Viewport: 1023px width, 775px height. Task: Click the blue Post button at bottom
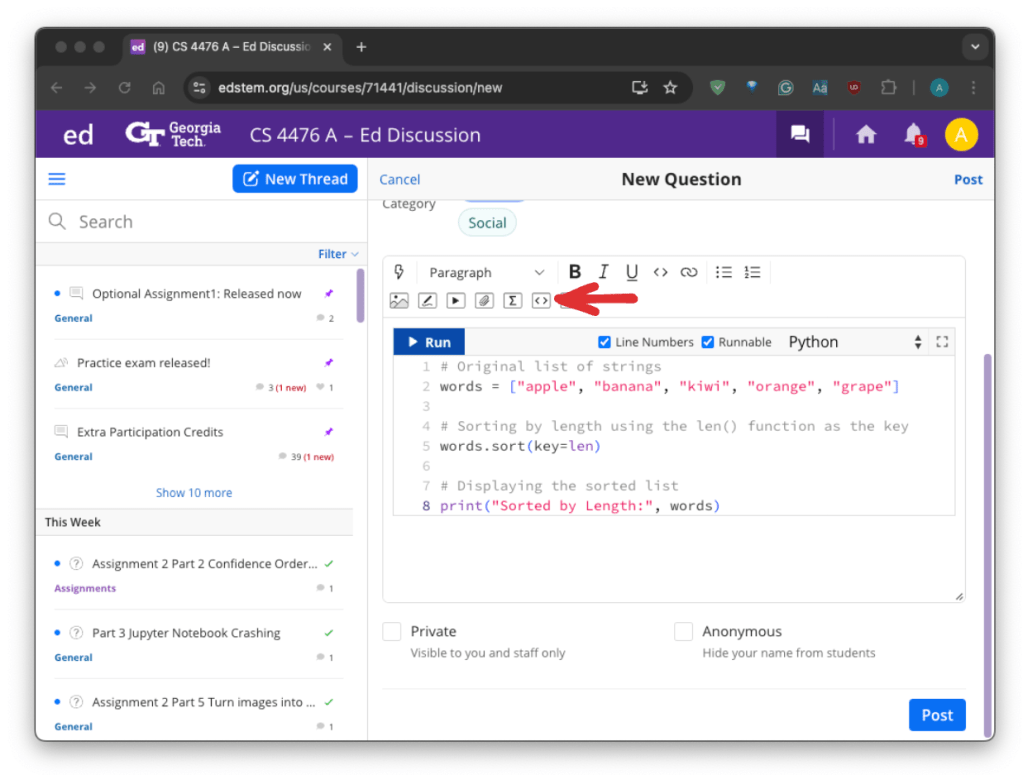[937, 715]
